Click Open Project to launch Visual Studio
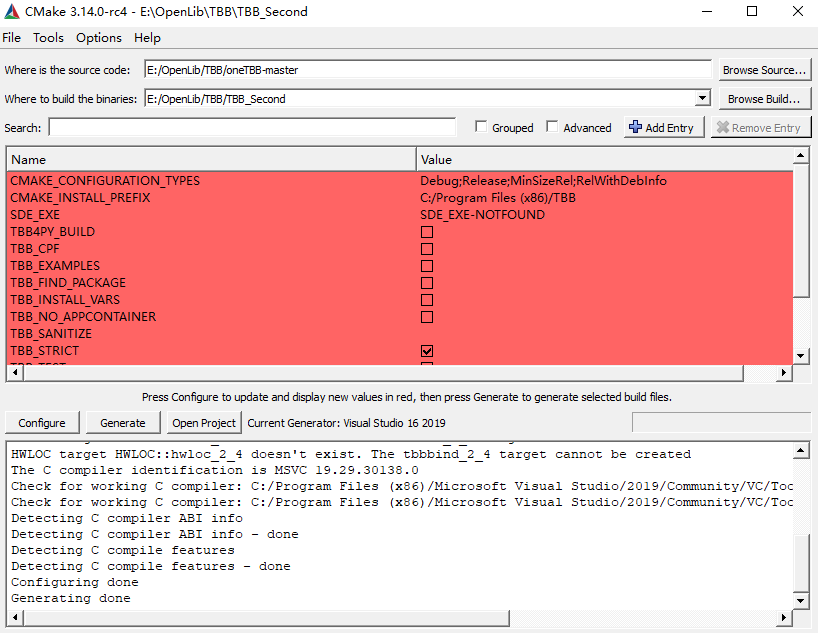 click(x=203, y=422)
